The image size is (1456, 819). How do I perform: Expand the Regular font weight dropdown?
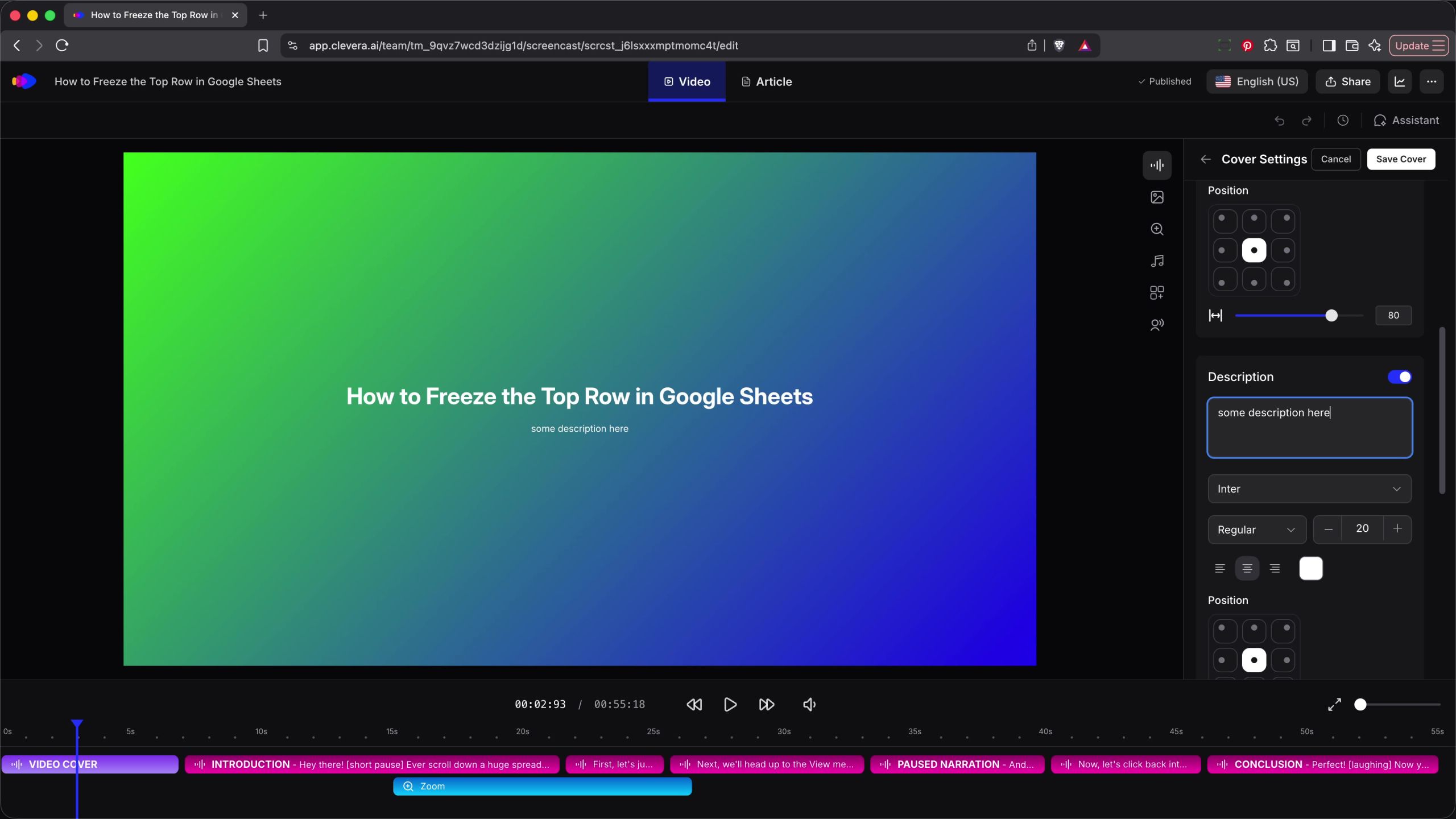1256,530
